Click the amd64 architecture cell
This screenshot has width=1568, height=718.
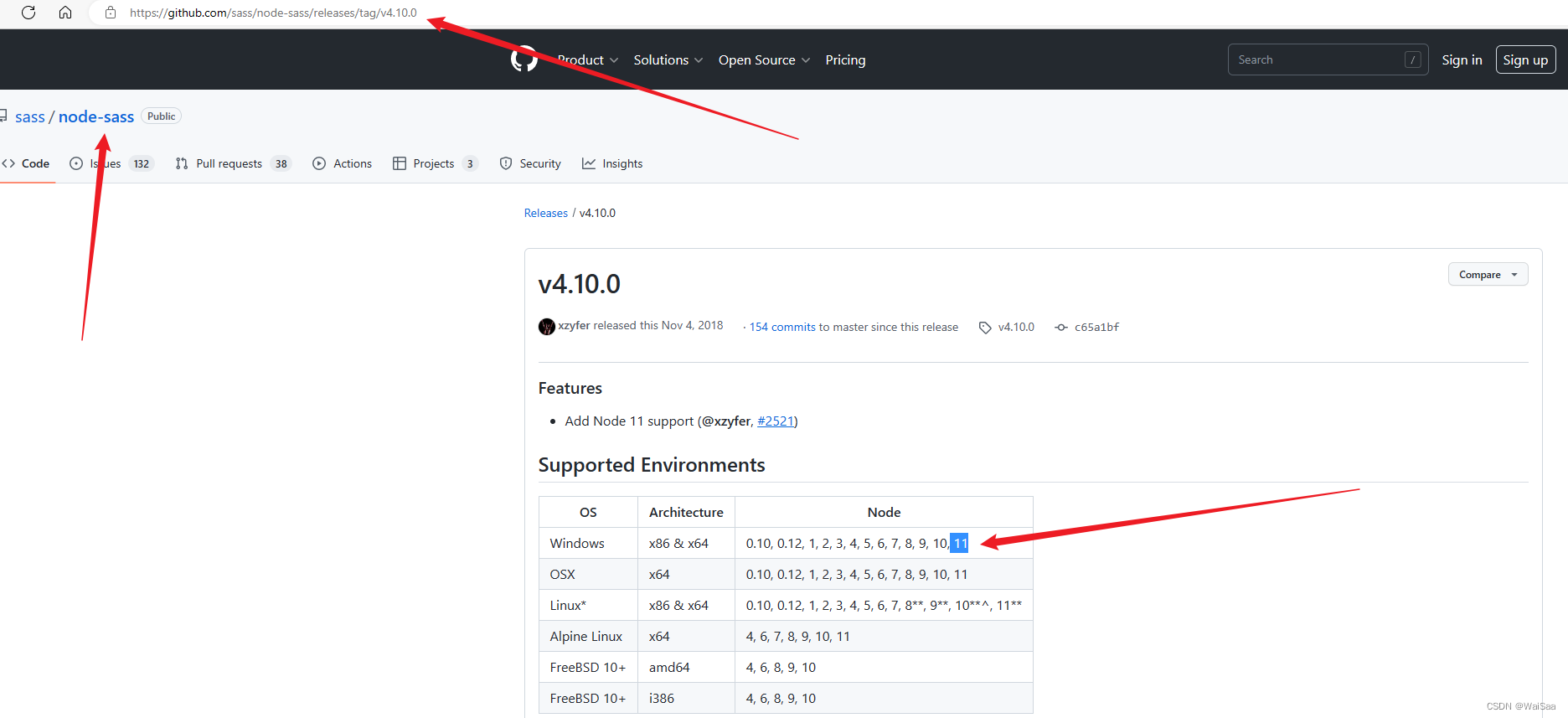(x=686, y=667)
